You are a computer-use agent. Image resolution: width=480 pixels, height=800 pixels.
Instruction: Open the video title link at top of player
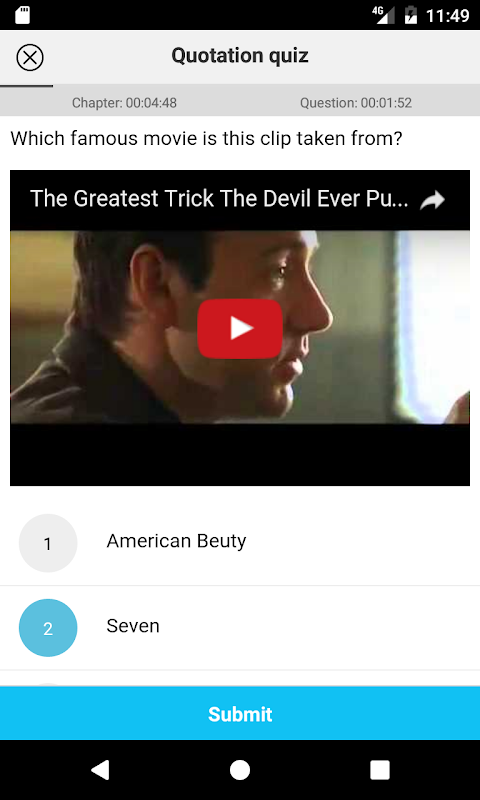point(219,199)
